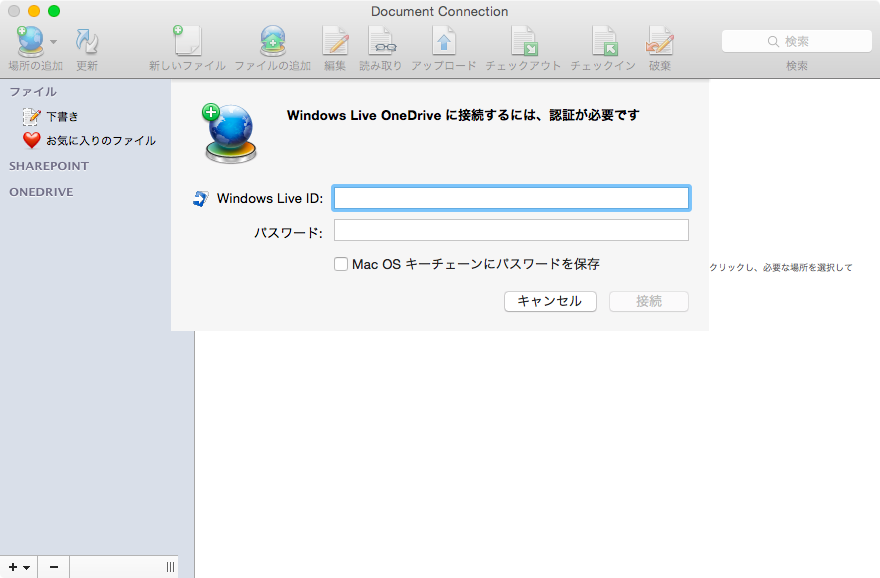The image size is (880, 578).
Task: Click the 破棄 discard icon
Action: coord(659,41)
